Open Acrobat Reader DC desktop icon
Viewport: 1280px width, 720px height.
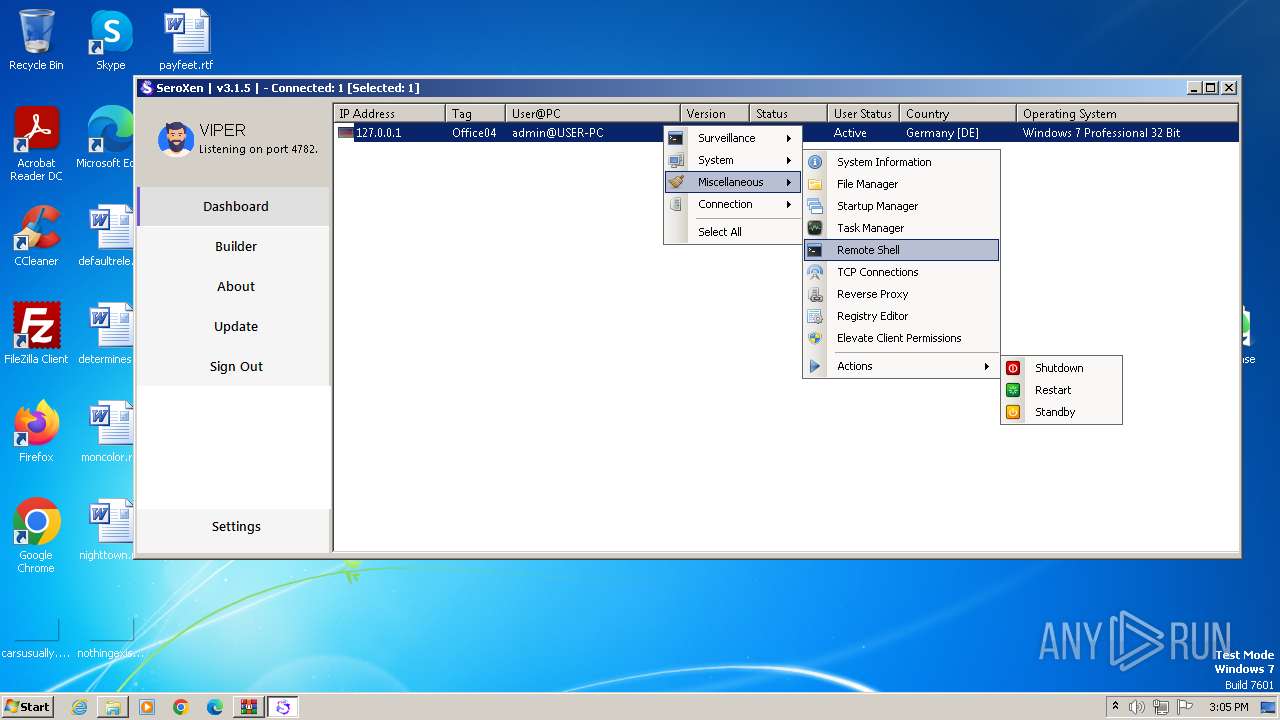[x=36, y=143]
